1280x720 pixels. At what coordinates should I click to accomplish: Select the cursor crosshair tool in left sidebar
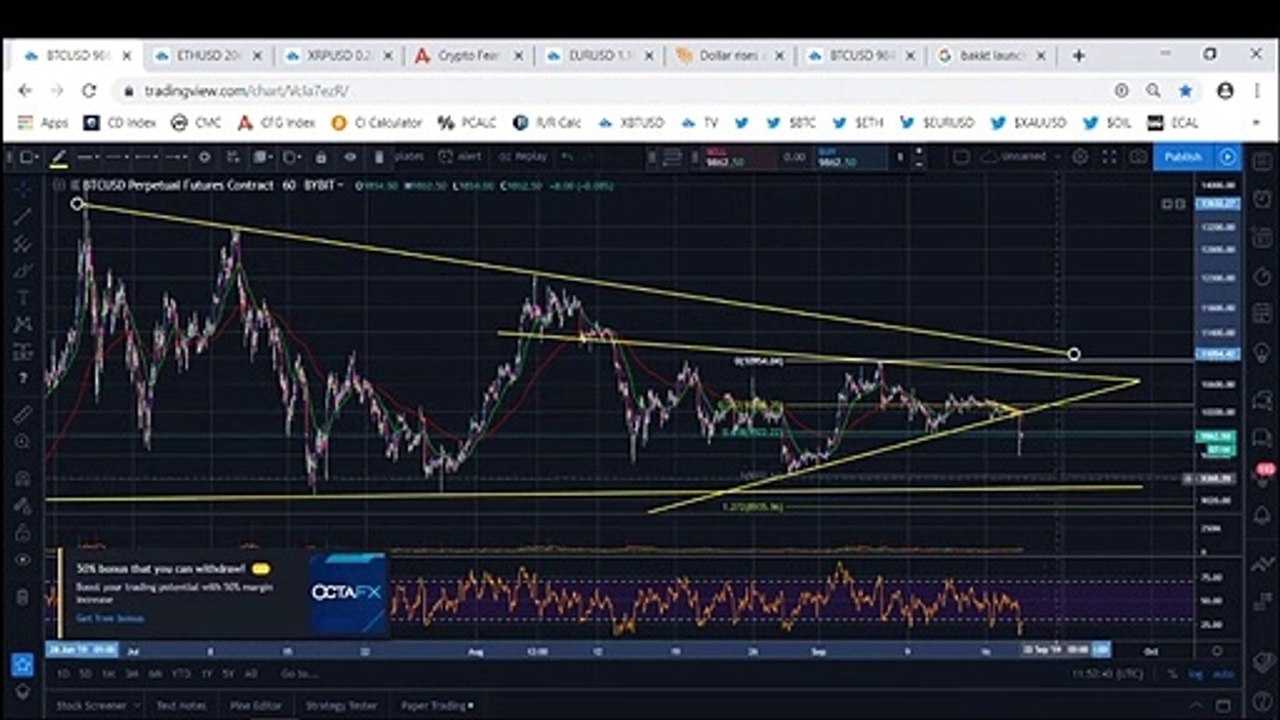pyautogui.click(x=22, y=189)
